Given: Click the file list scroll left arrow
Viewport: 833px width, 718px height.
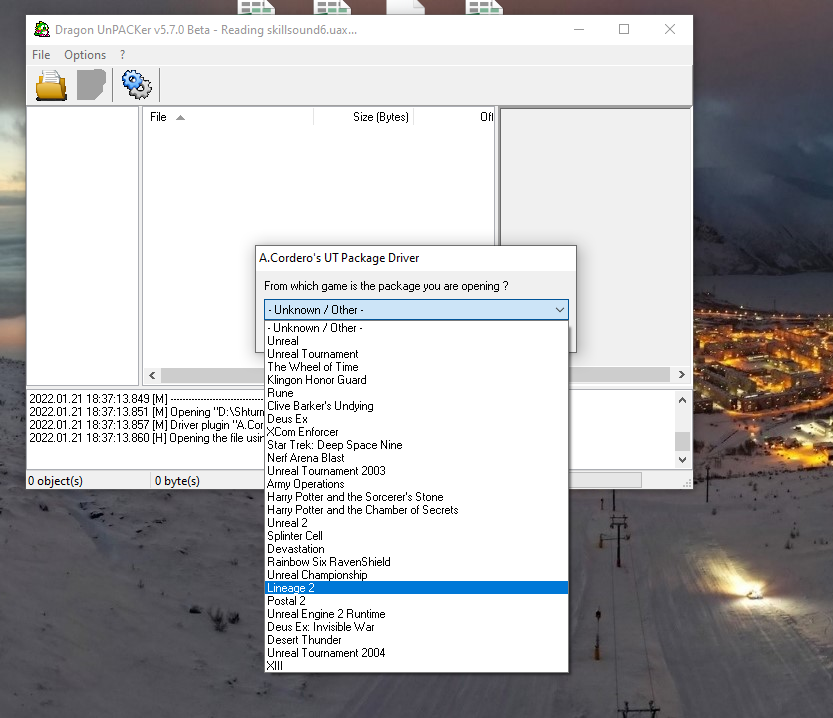Looking at the screenshot, I should click(x=152, y=375).
